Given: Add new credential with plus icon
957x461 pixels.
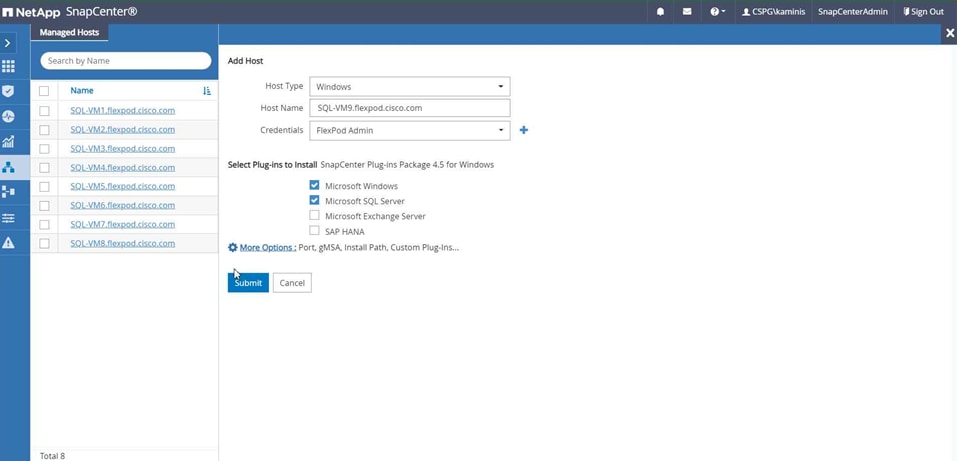Looking at the screenshot, I should [524, 130].
